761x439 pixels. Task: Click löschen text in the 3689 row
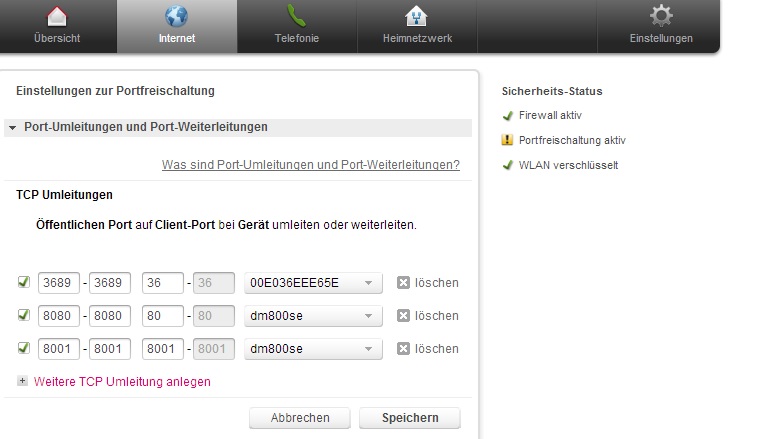436,283
